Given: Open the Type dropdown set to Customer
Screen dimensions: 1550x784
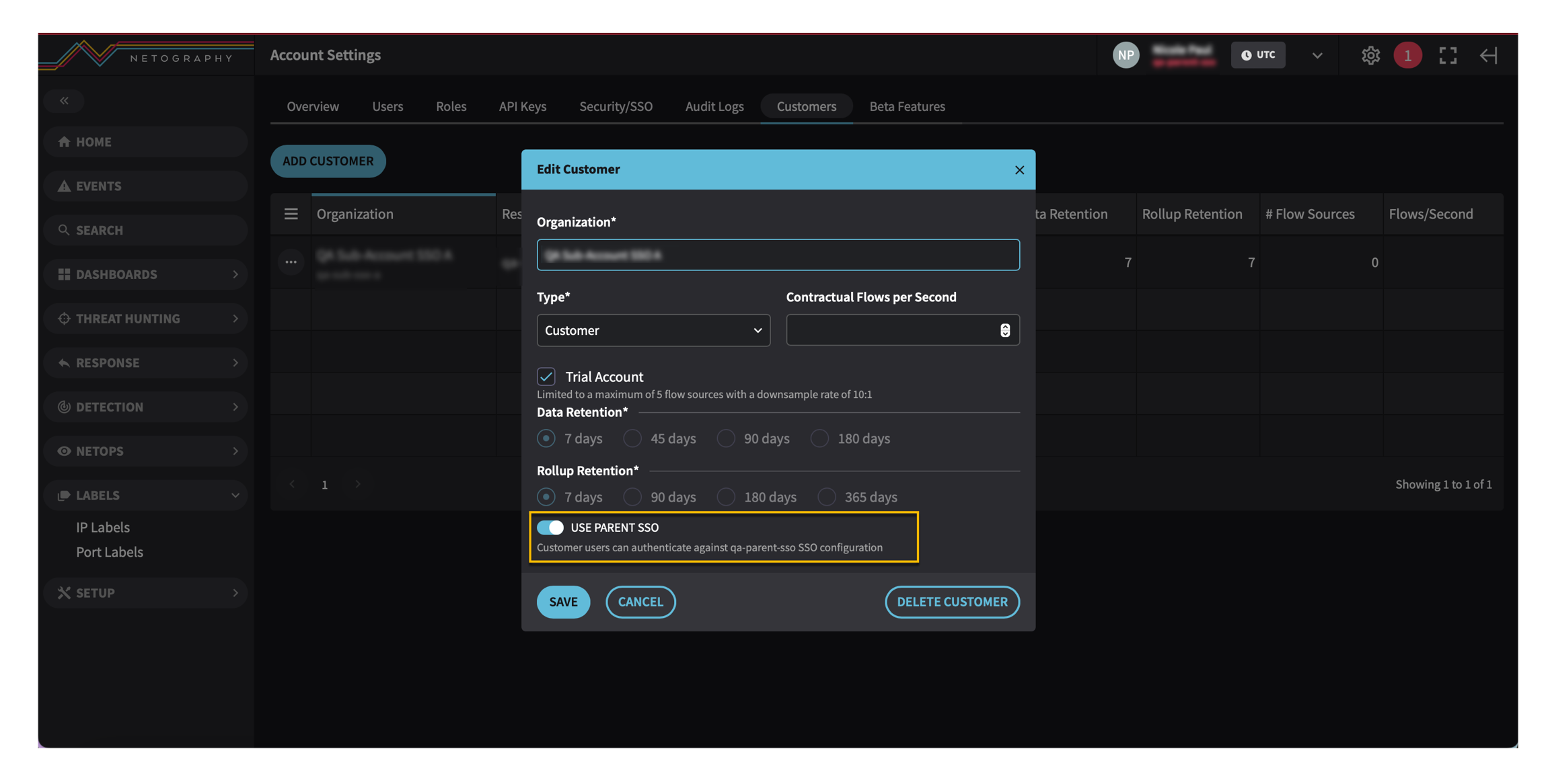Looking at the screenshot, I should (653, 330).
